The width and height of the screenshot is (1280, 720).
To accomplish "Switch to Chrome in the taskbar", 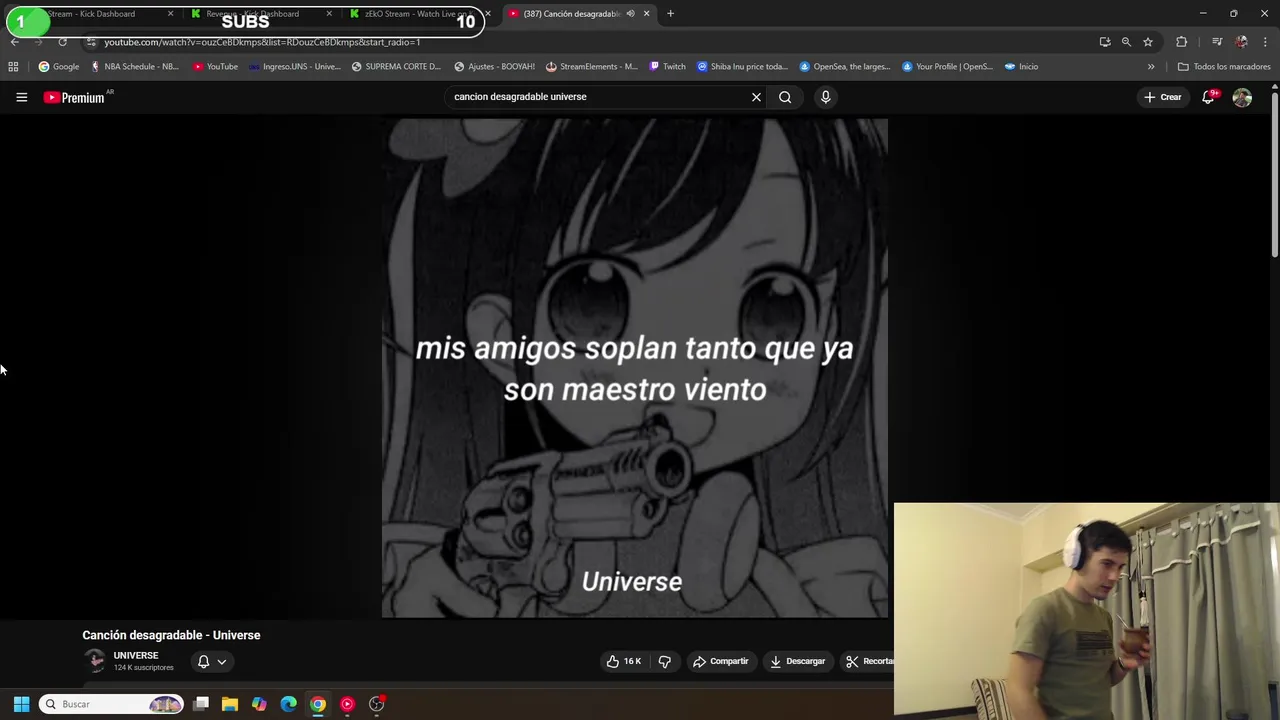I will tap(318, 704).
